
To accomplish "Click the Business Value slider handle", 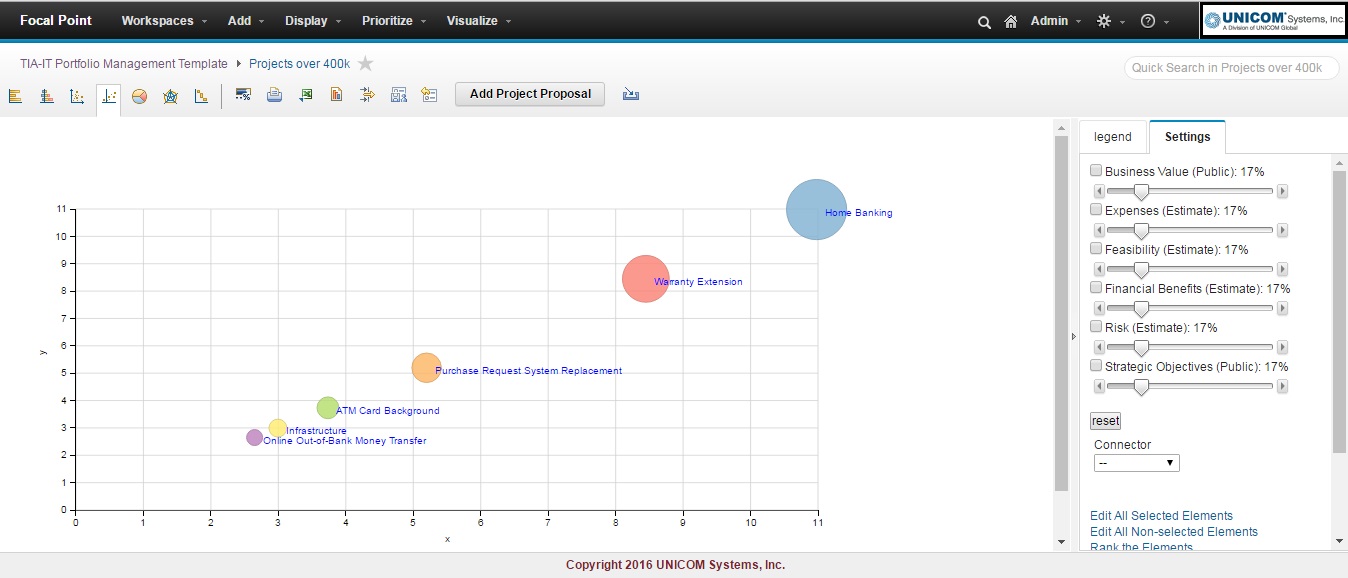I will pos(1140,191).
